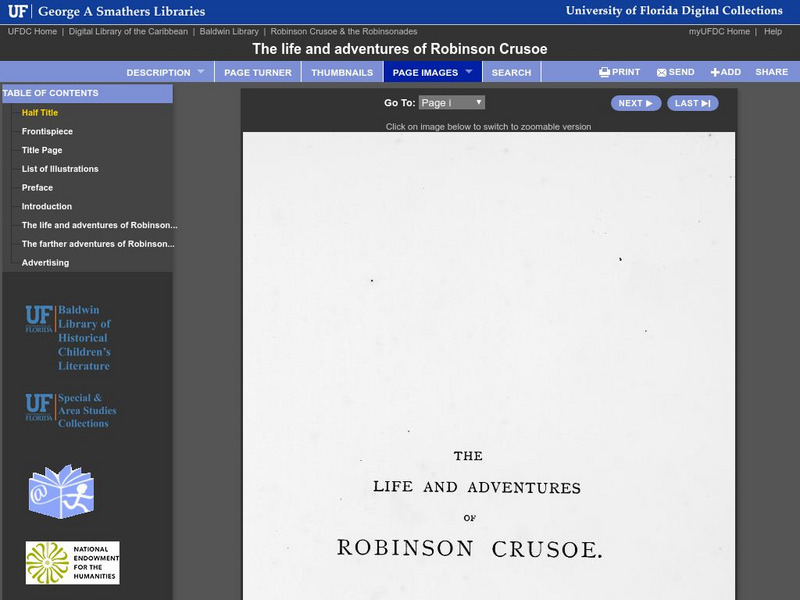The image size is (800, 600).
Task: Switch to the PAGE TURNER view
Action: 256,71
